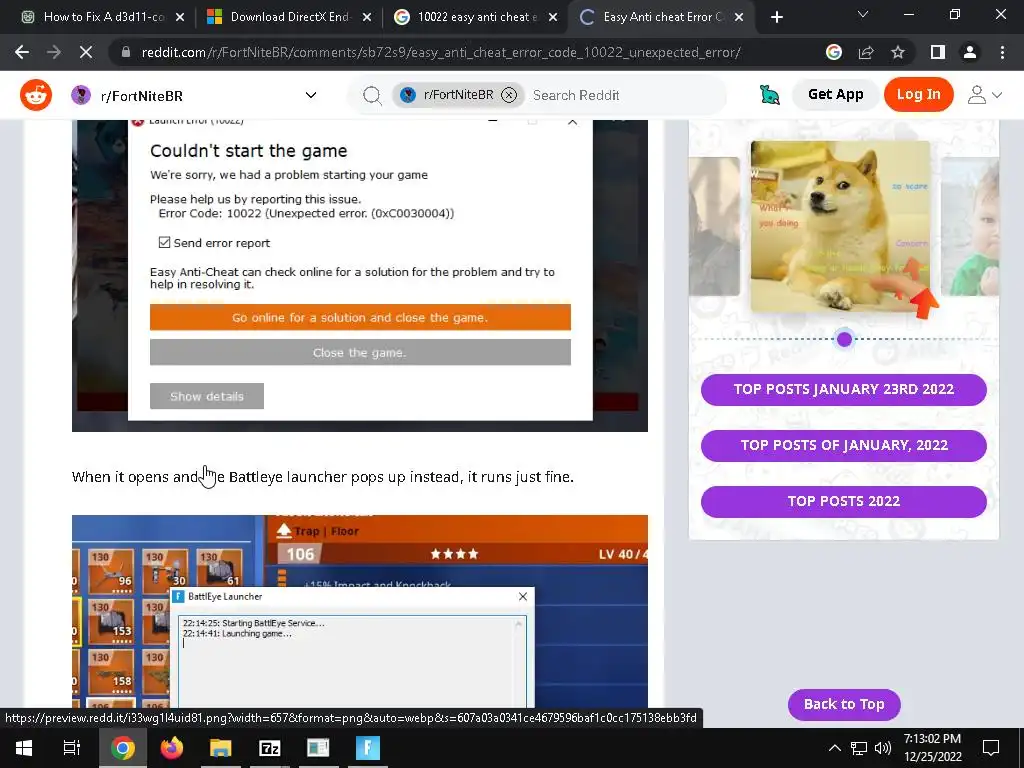This screenshot has height=768, width=1024.
Task: Open Top Posts January 23rd 2022
Action: click(x=844, y=390)
